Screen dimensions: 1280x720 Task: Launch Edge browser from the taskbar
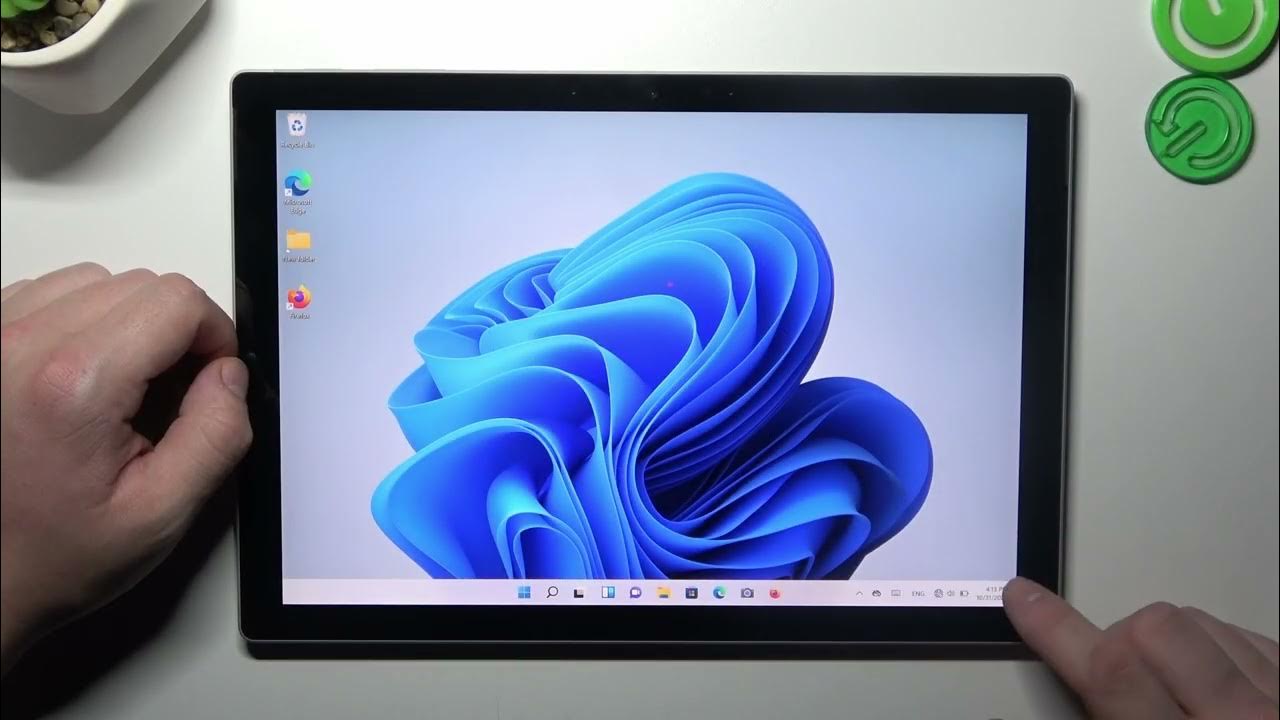pyautogui.click(x=719, y=593)
